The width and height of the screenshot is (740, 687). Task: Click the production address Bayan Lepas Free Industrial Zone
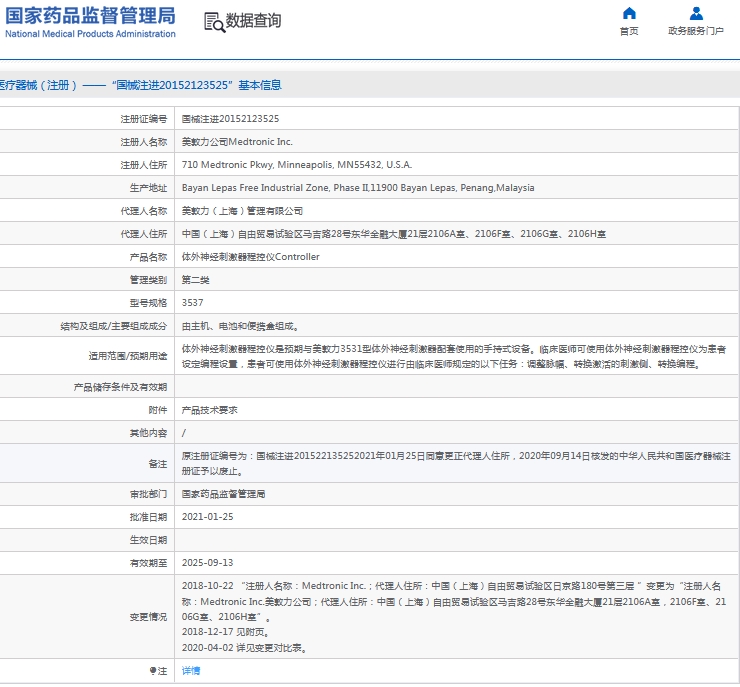(x=358, y=188)
